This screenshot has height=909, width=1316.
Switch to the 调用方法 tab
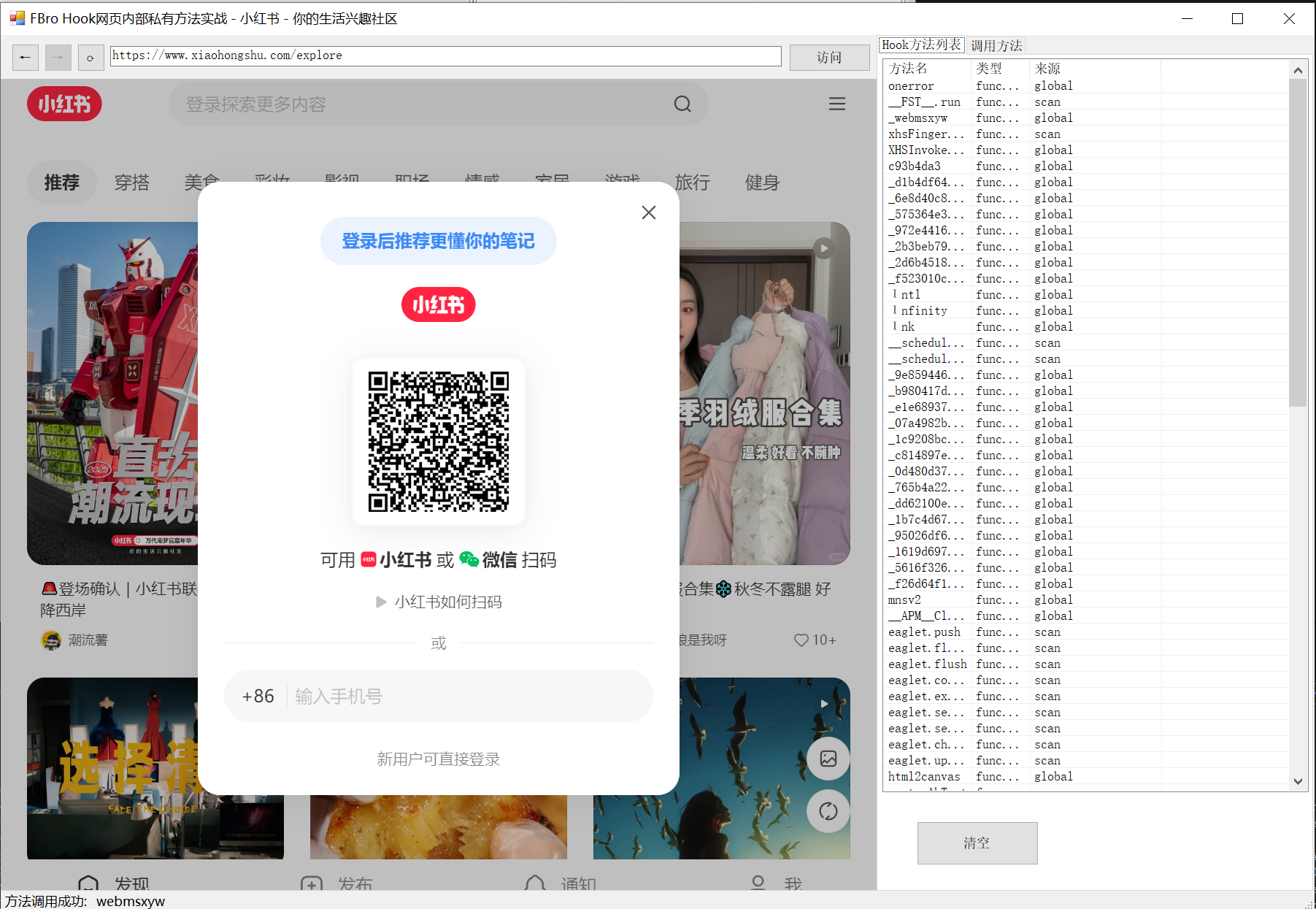[996, 45]
